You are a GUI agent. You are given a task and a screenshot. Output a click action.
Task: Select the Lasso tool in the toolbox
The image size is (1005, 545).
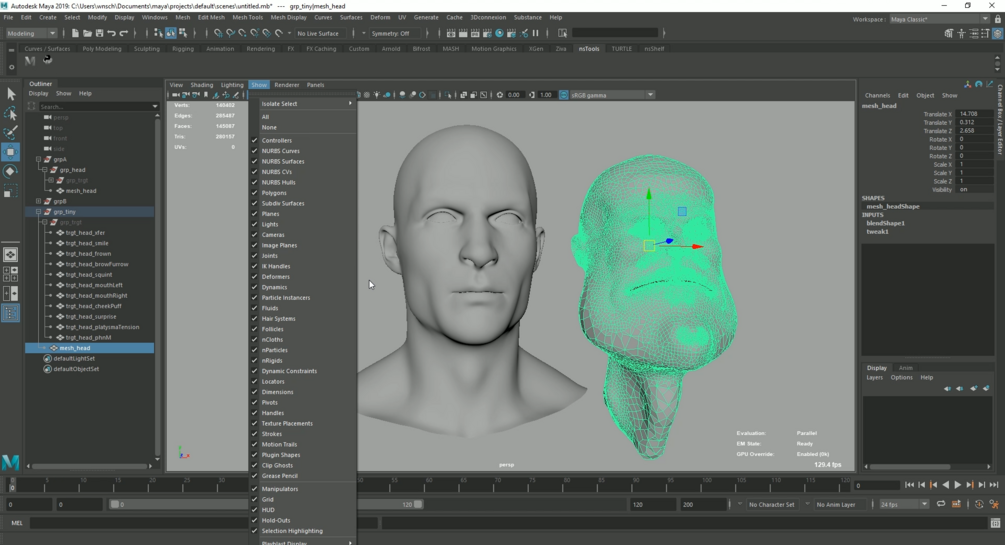point(11,114)
